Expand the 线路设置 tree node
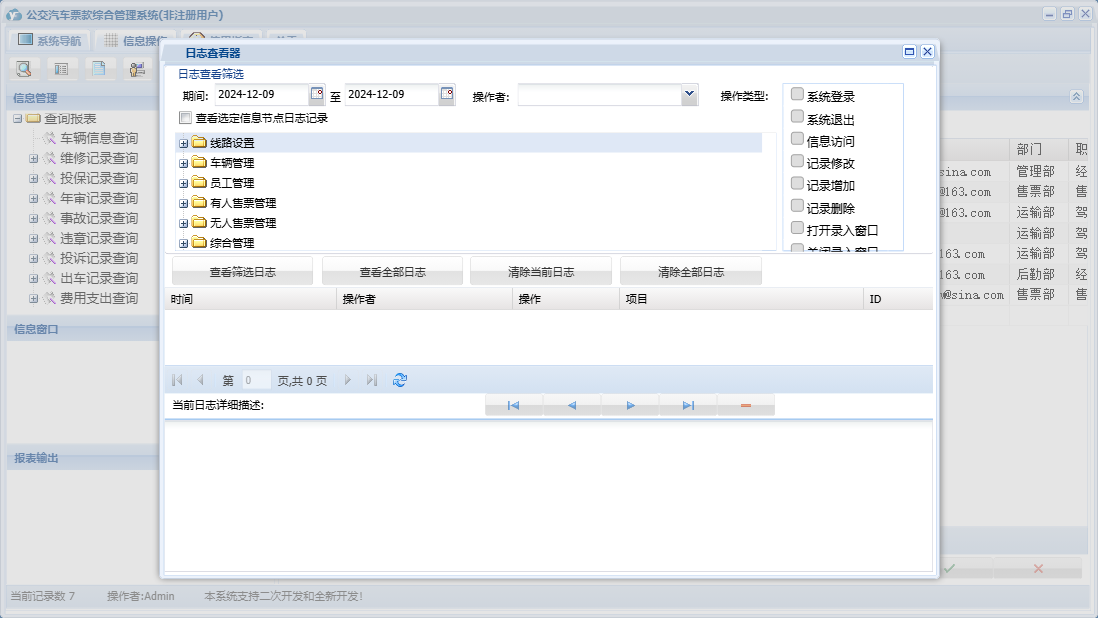Screen dimensions: 1098x618 click(x=183, y=143)
